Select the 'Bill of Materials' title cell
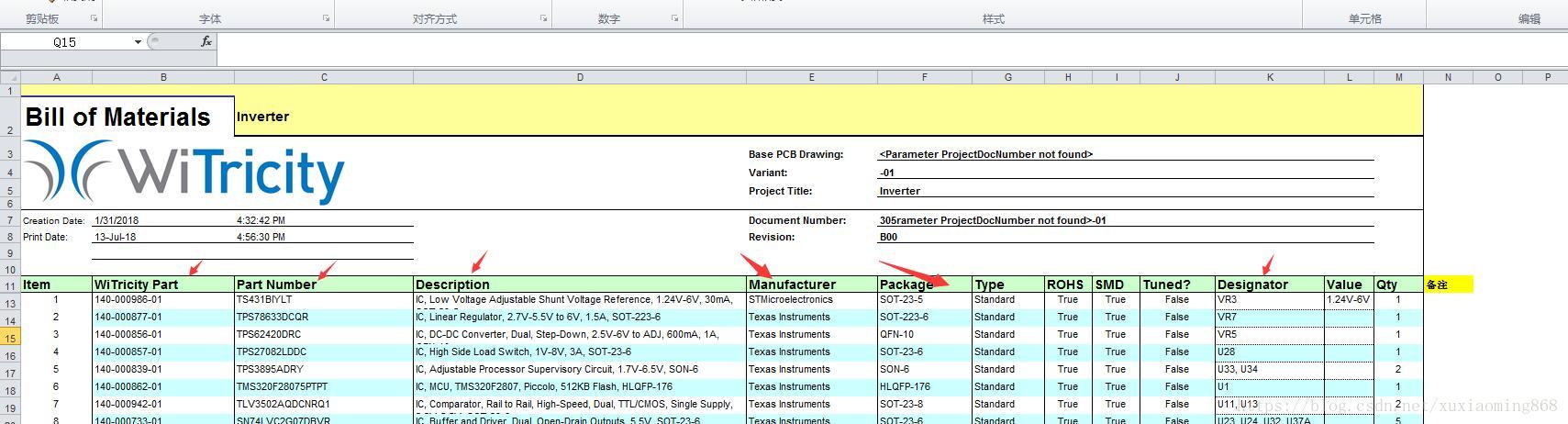This screenshot has height=424, width=1568. [128, 117]
